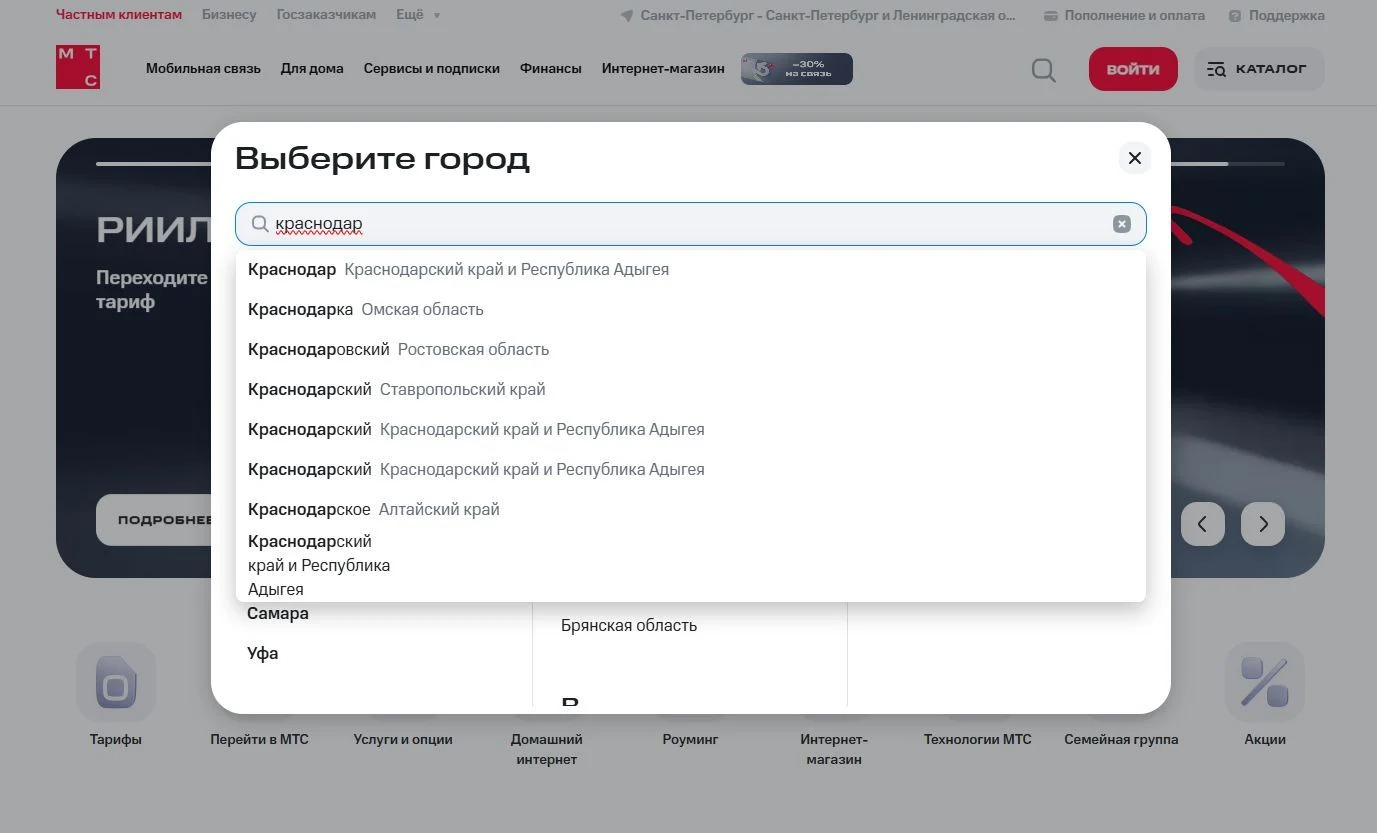Open Домашний интернет shortcut

547,750
